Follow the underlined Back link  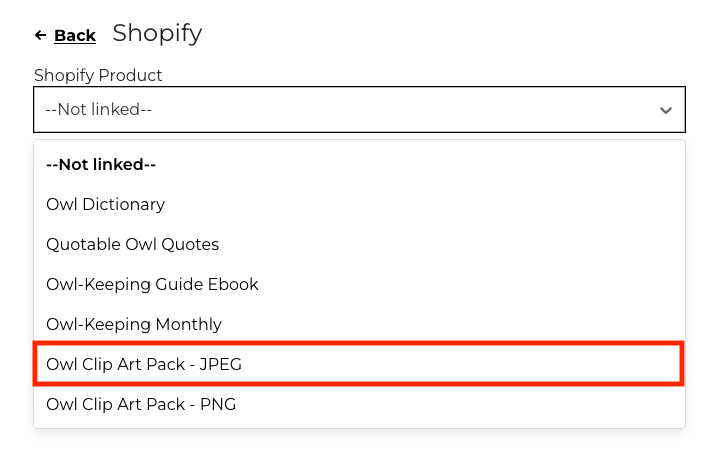[75, 35]
